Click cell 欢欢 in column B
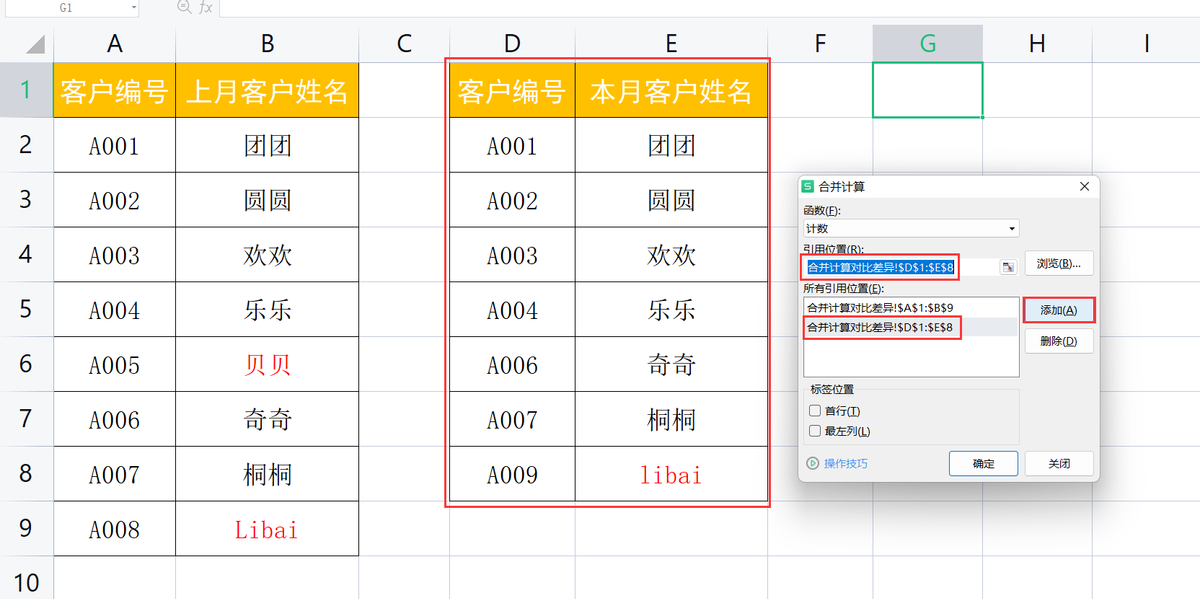 pos(267,255)
